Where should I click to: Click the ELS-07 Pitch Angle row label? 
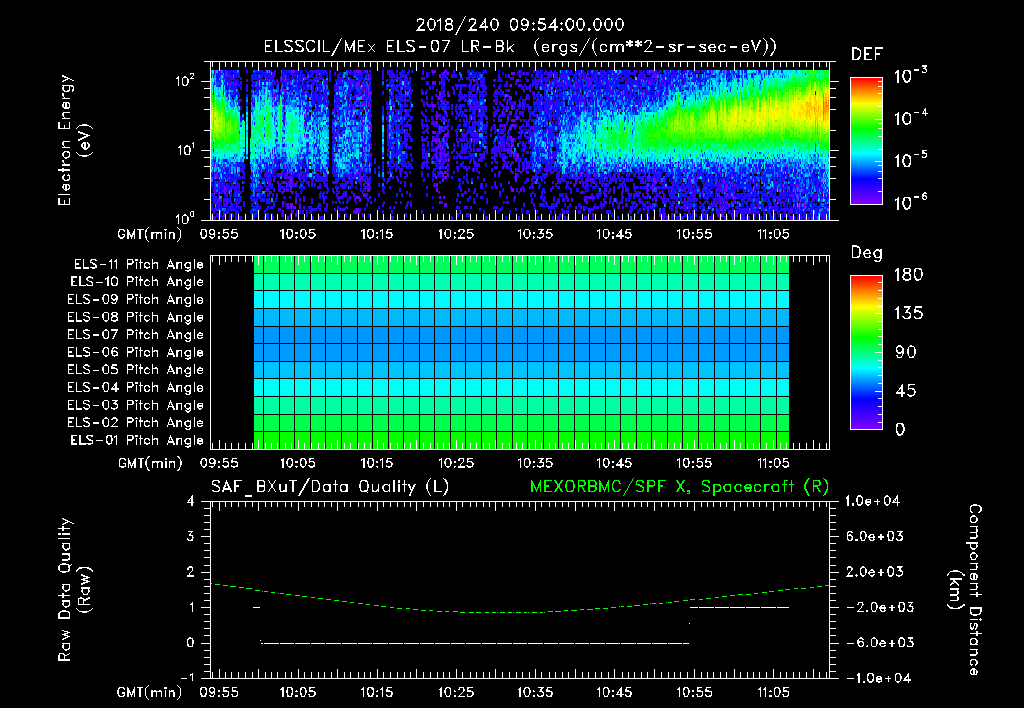(x=135, y=334)
